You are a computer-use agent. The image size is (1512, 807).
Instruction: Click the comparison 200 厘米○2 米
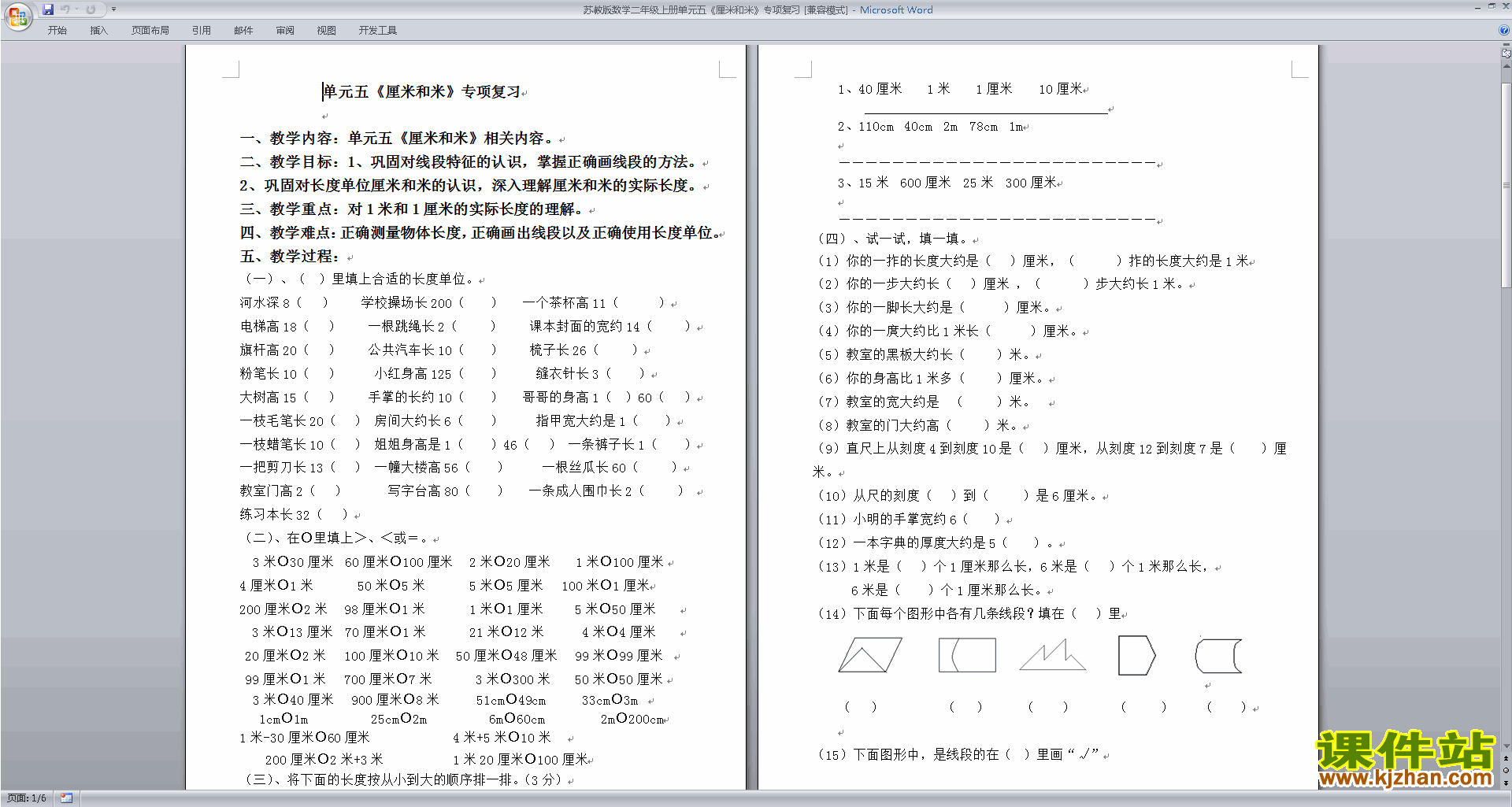[283, 609]
